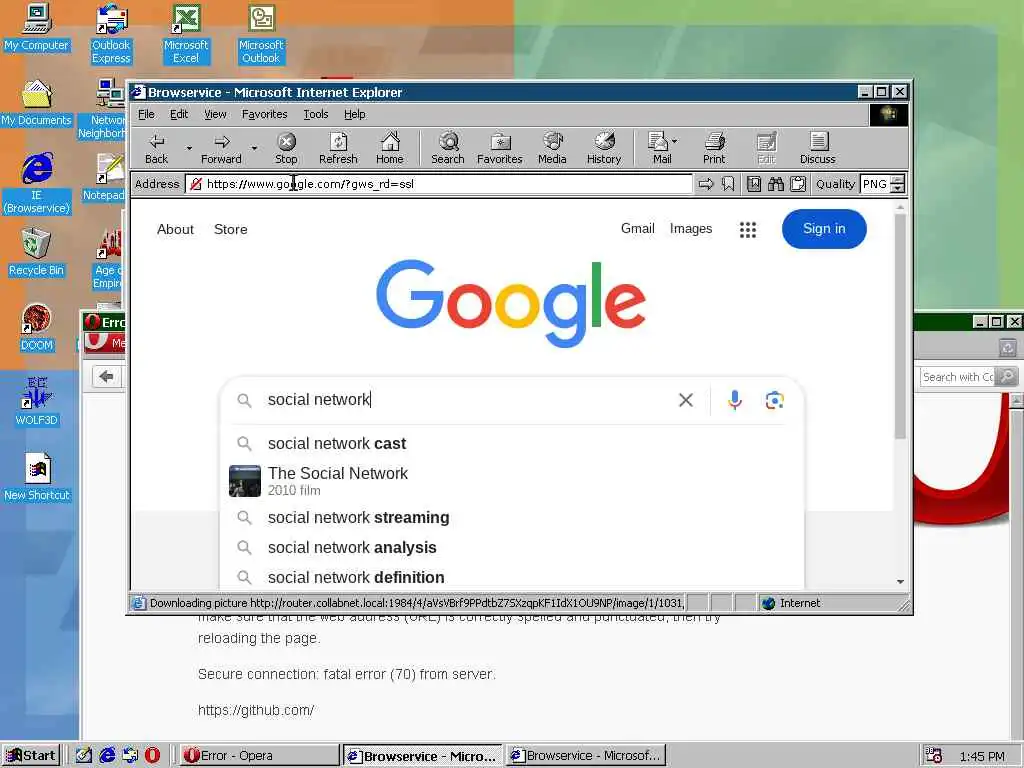Open Forward button history dropdown arrow
The image size is (1024, 768).
tap(255, 148)
